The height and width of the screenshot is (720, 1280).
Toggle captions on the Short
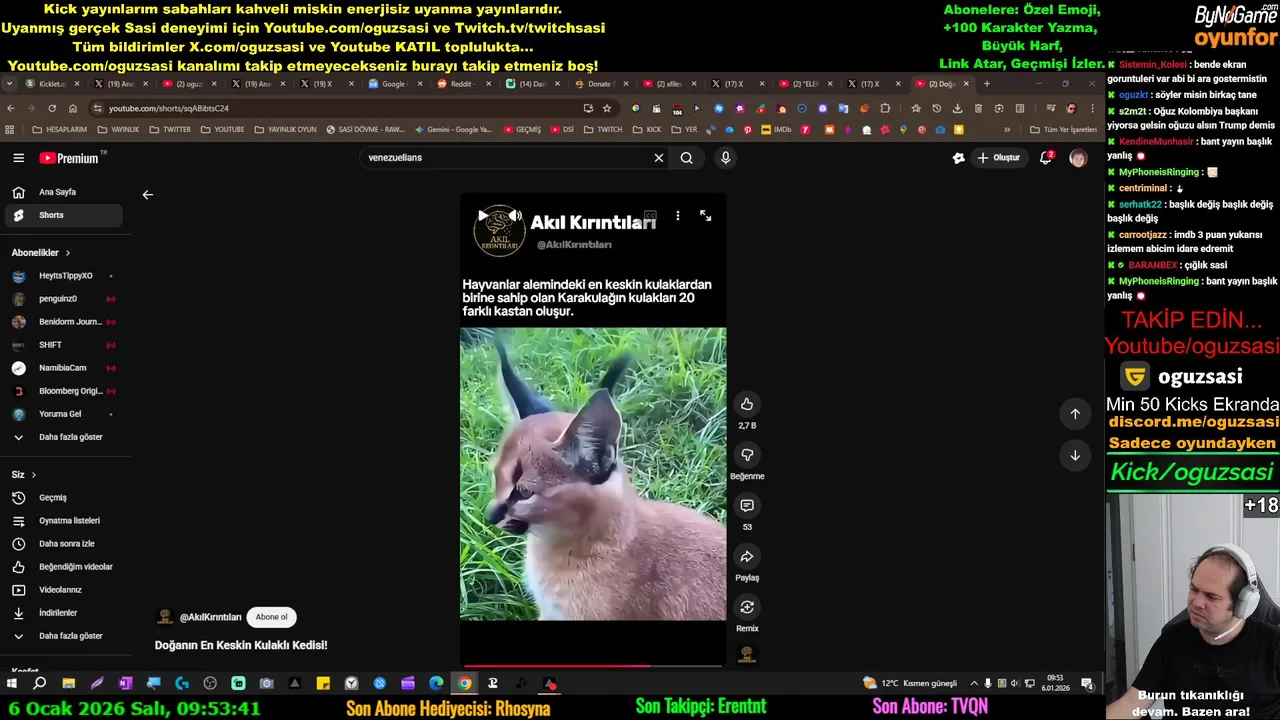pos(650,216)
